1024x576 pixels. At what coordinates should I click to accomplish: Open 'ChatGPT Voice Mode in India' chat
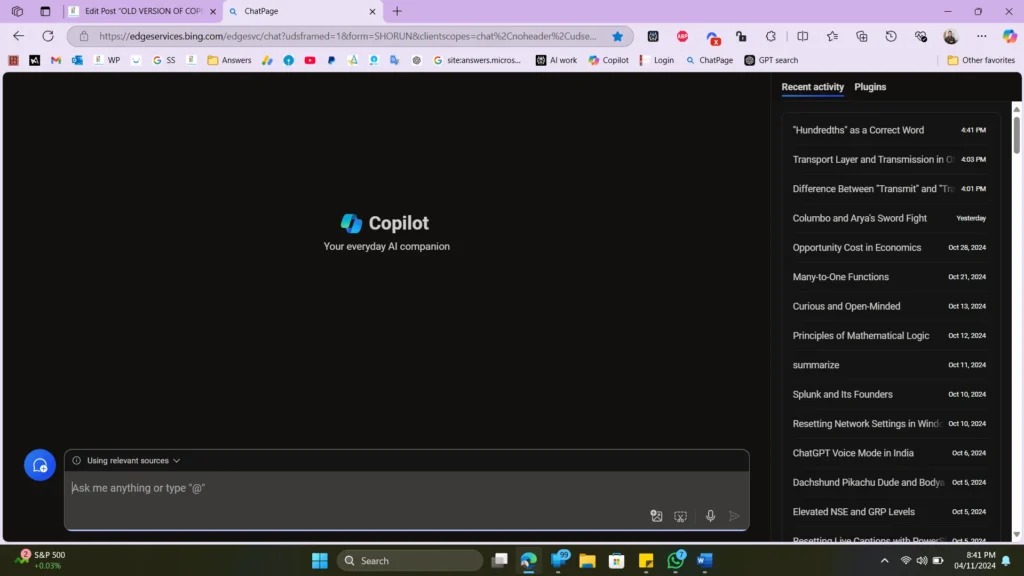(889, 453)
